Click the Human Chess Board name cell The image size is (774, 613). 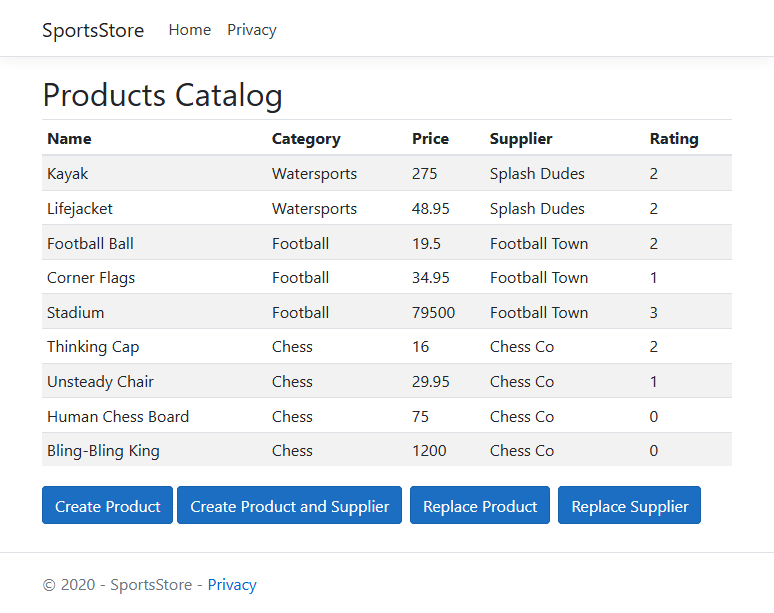click(118, 417)
